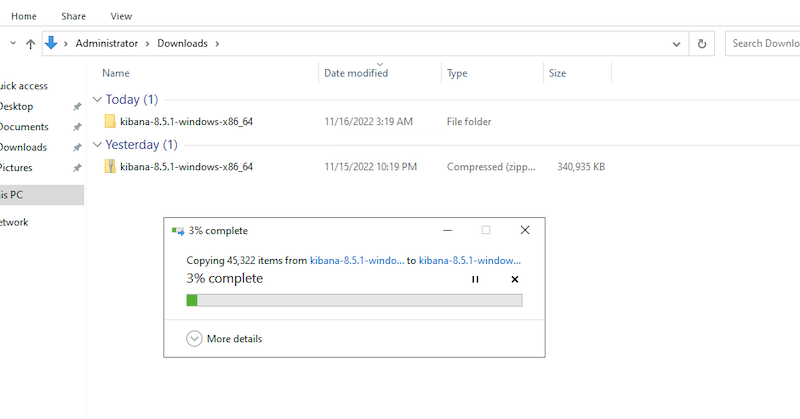Open the Home ribbon tab
This screenshot has width=800, height=419.
[x=24, y=16]
